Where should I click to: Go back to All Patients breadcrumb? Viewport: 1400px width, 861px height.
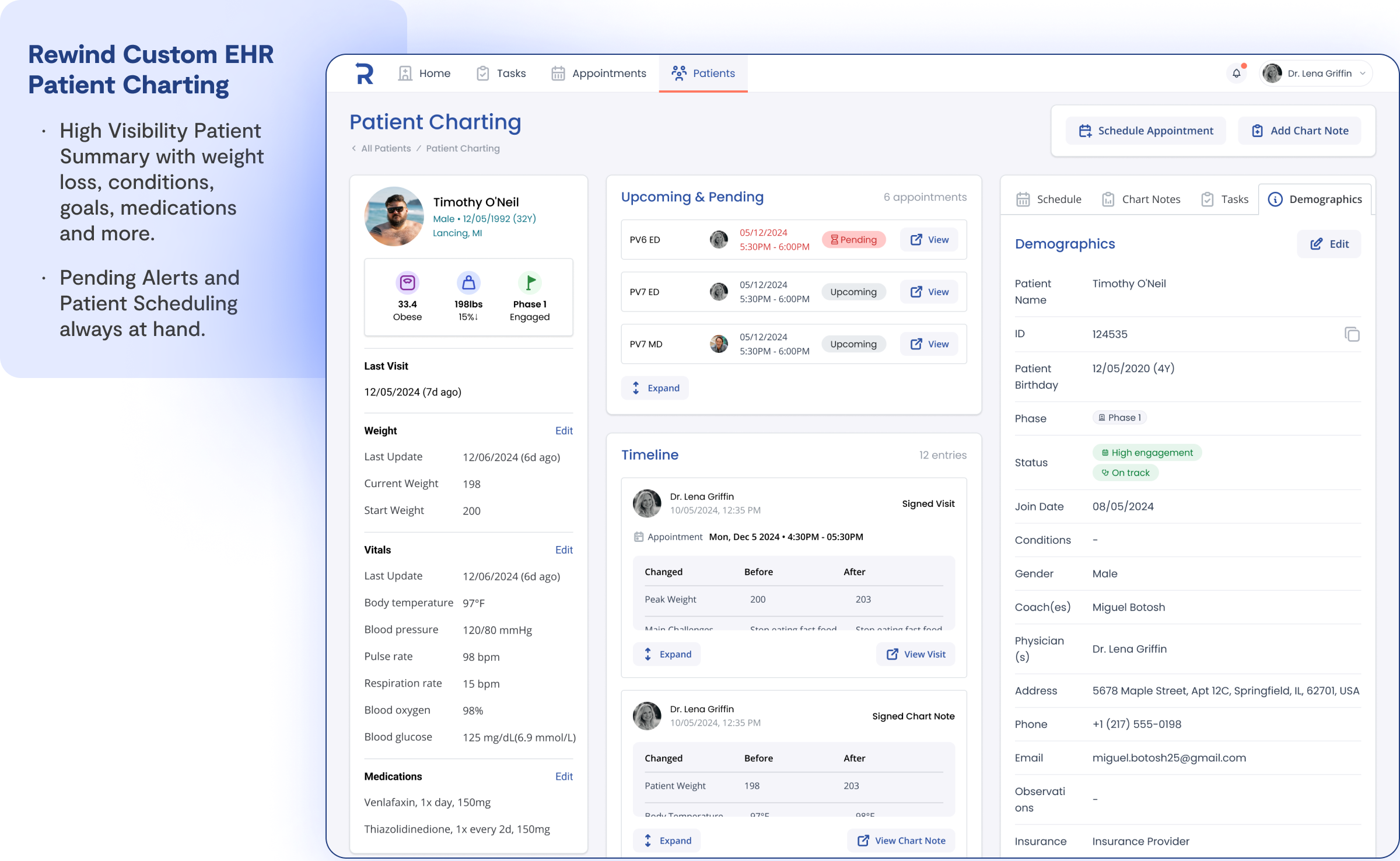pyautogui.click(x=385, y=148)
